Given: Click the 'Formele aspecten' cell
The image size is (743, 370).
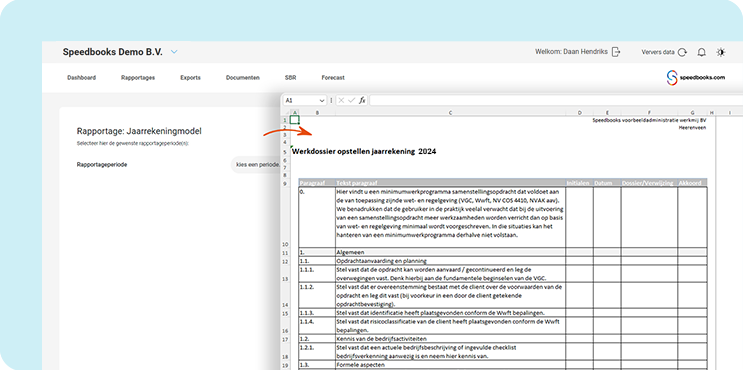Looking at the screenshot, I should 450,365.
